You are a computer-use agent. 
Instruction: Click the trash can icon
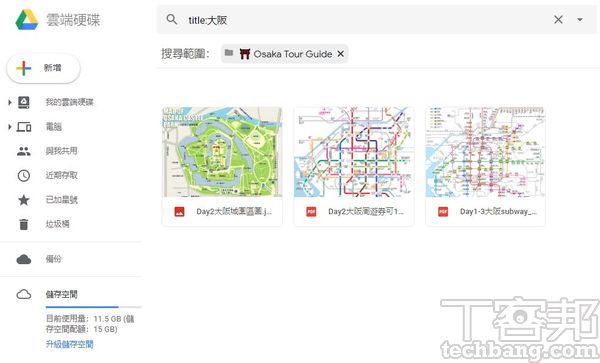(x=24, y=224)
